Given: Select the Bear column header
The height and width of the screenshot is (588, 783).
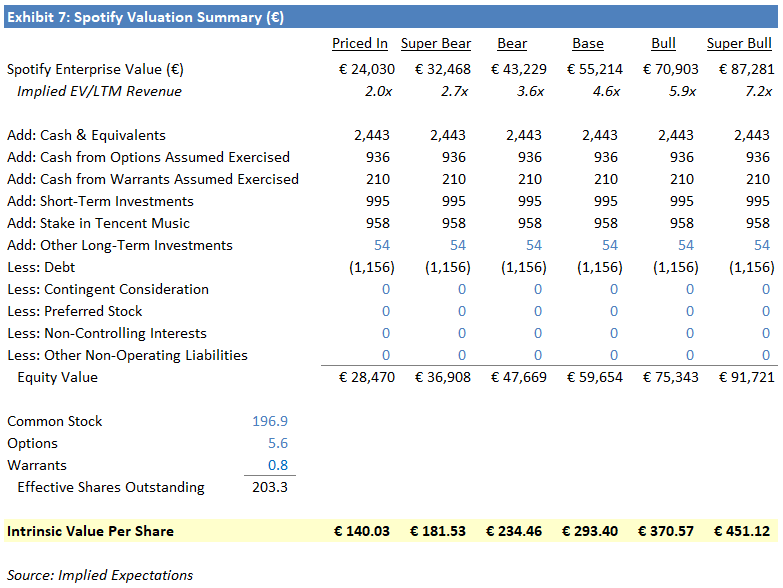Looking at the screenshot, I should pos(512,43).
